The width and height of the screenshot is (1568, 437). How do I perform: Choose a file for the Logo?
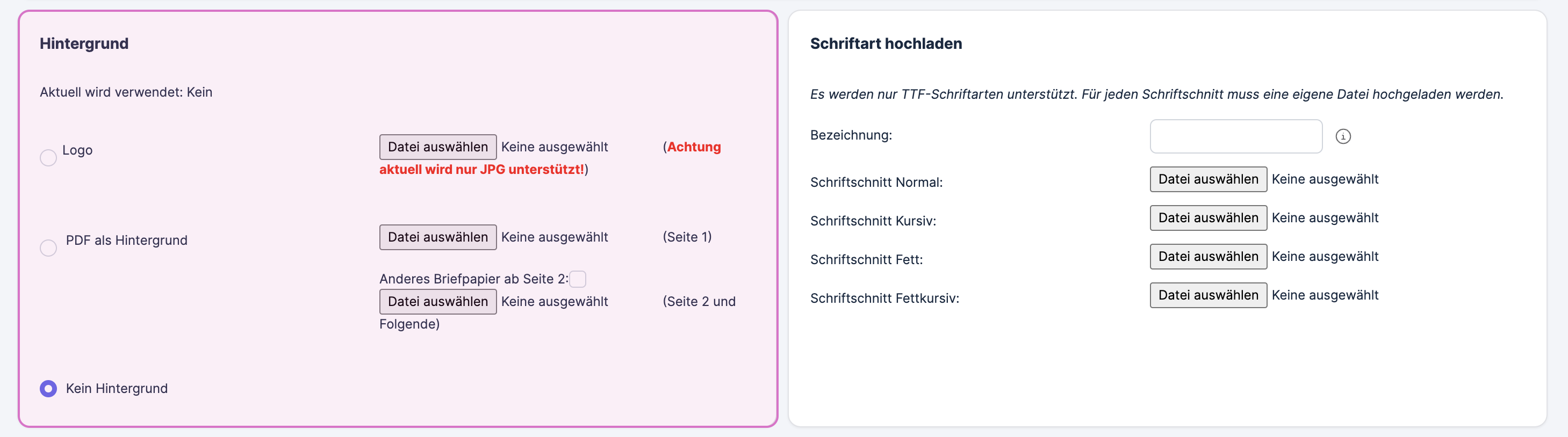tap(437, 147)
